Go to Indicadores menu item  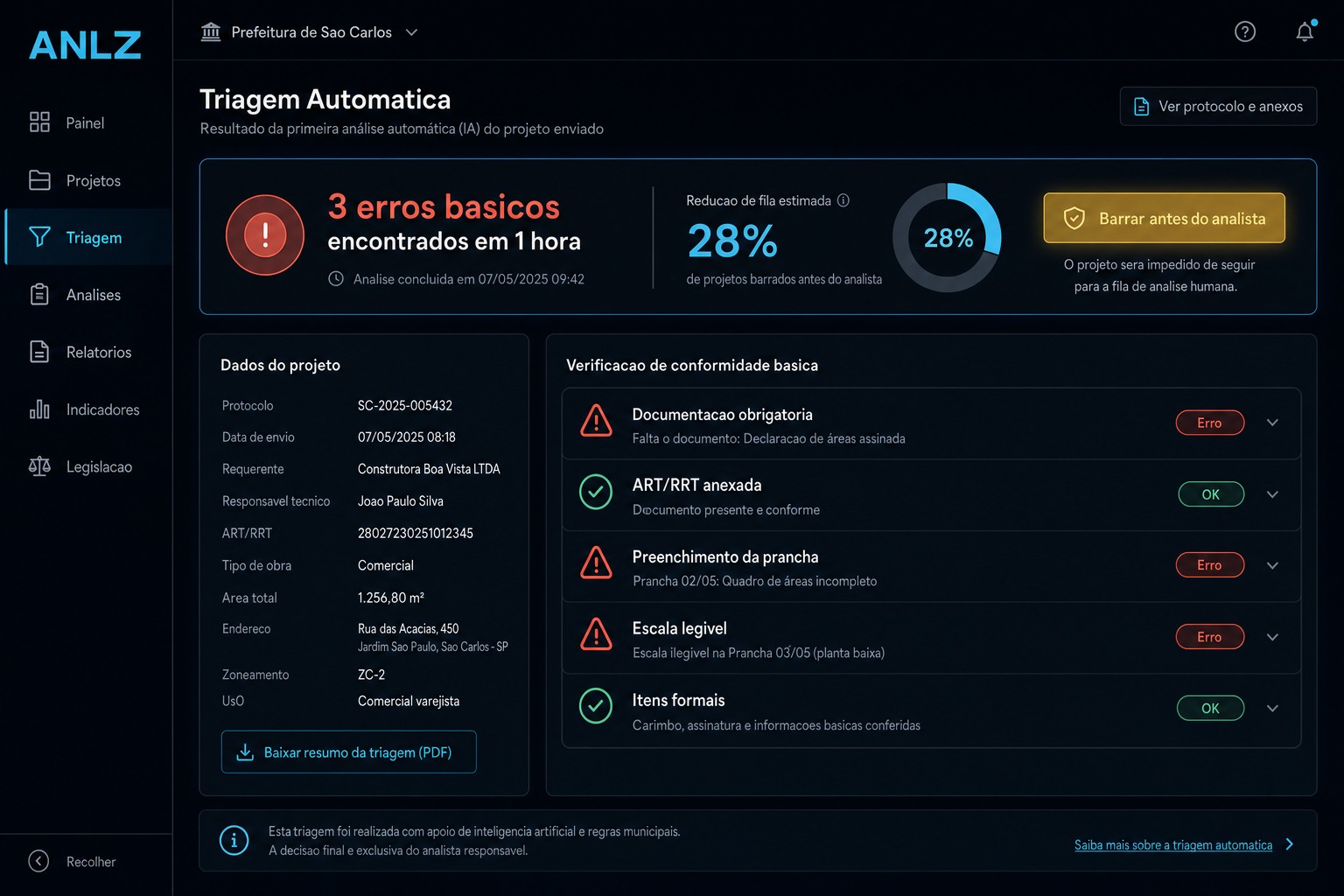coord(86,409)
